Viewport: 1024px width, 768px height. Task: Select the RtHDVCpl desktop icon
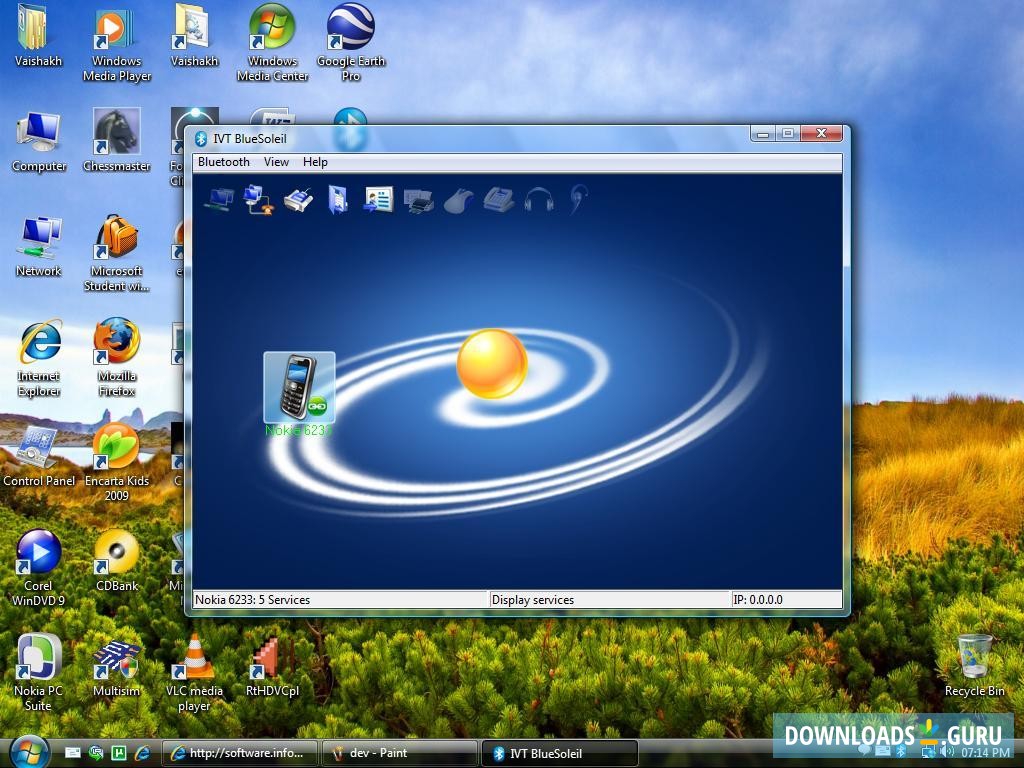coord(272,667)
